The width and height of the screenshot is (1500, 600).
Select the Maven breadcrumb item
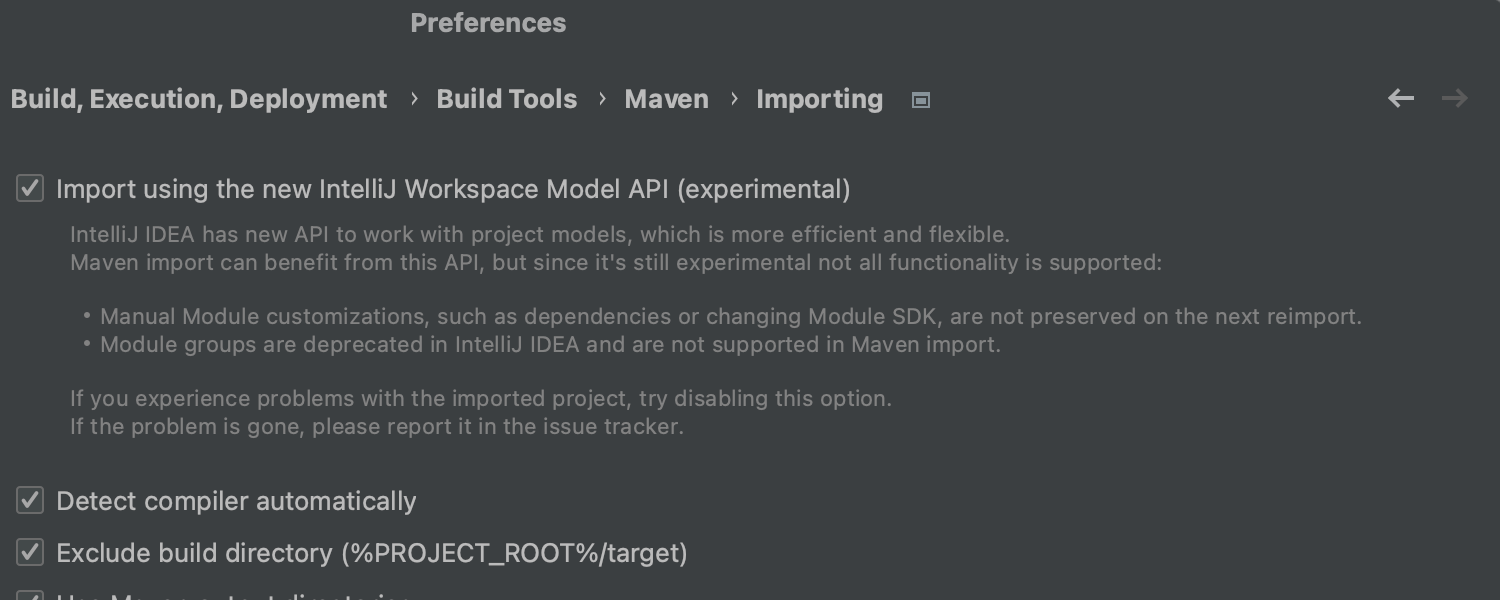pos(666,99)
